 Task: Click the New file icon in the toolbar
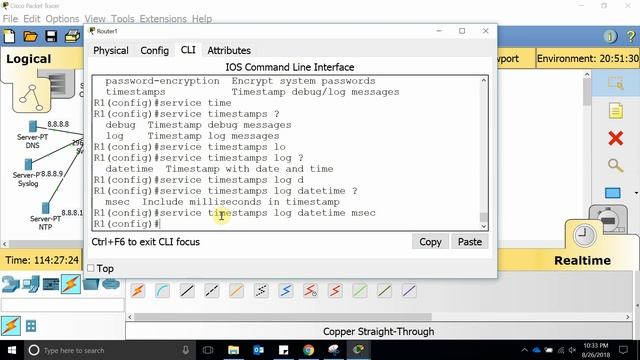pyautogui.click(x=9, y=36)
